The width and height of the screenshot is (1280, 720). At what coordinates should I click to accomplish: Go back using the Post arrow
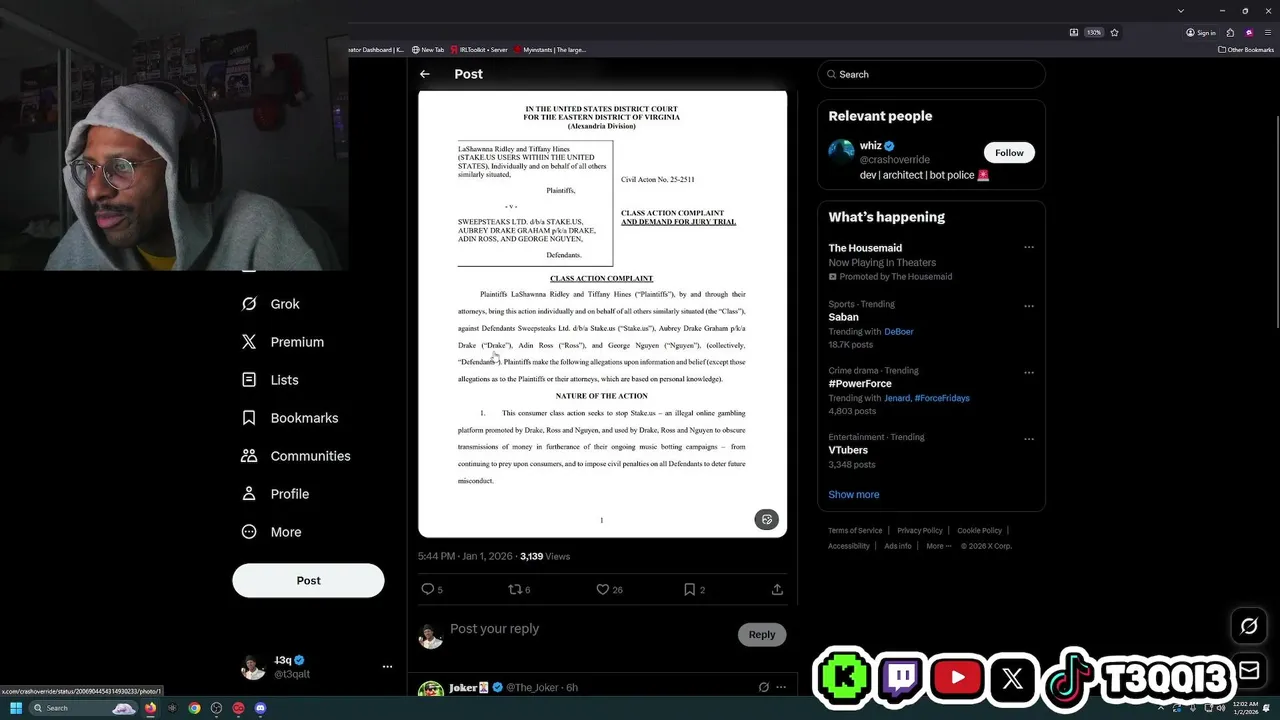click(425, 74)
